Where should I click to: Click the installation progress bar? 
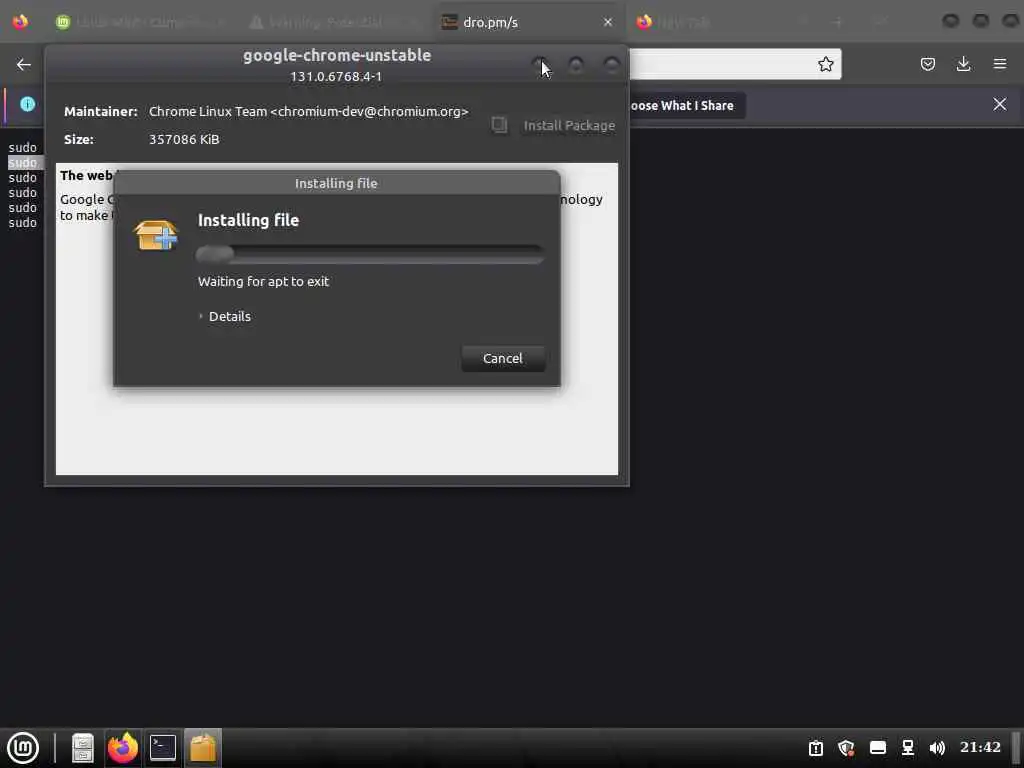click(x=370, y=253)
